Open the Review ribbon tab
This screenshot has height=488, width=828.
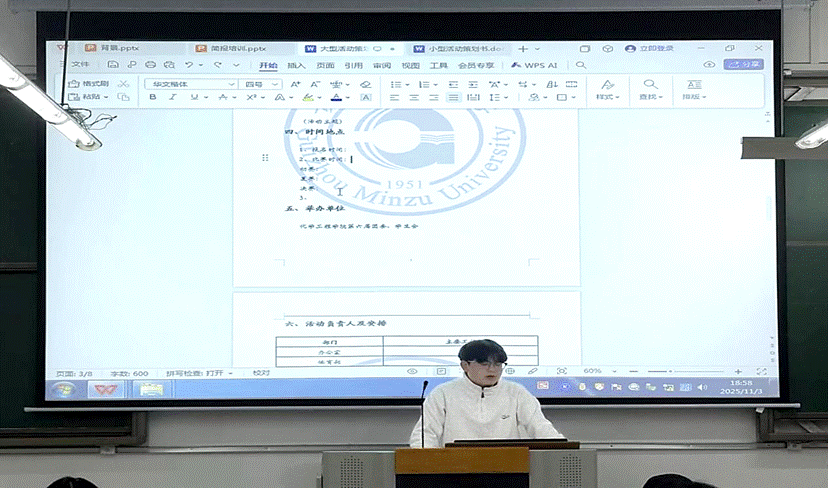[382, 65]
